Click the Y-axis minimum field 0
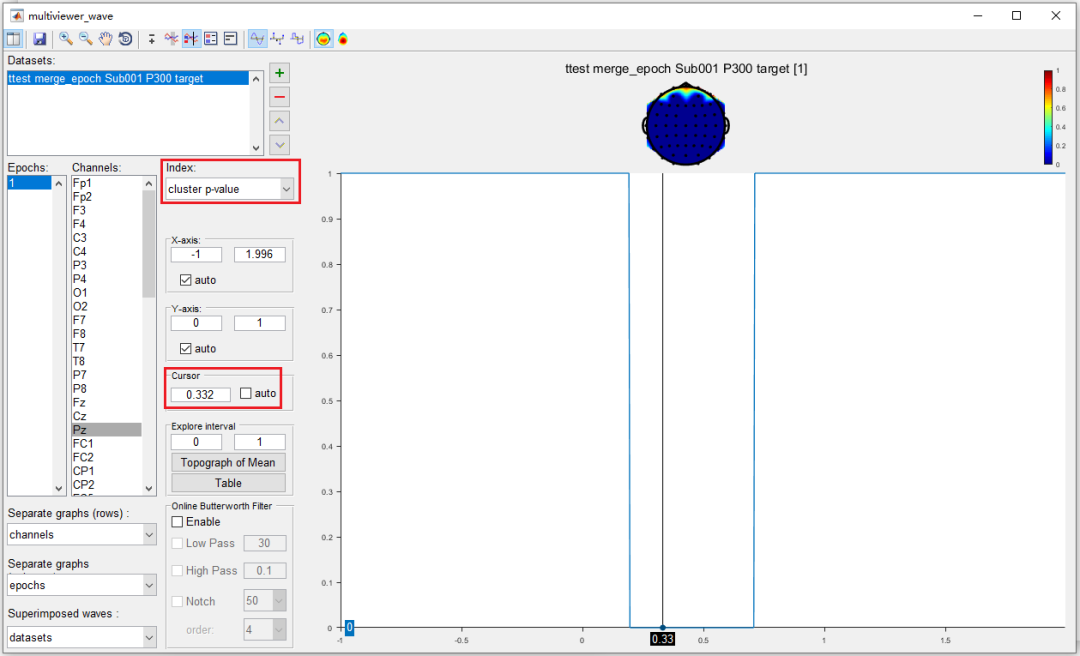Screen dimensions: 1080x656 click(x=196, y=323)
